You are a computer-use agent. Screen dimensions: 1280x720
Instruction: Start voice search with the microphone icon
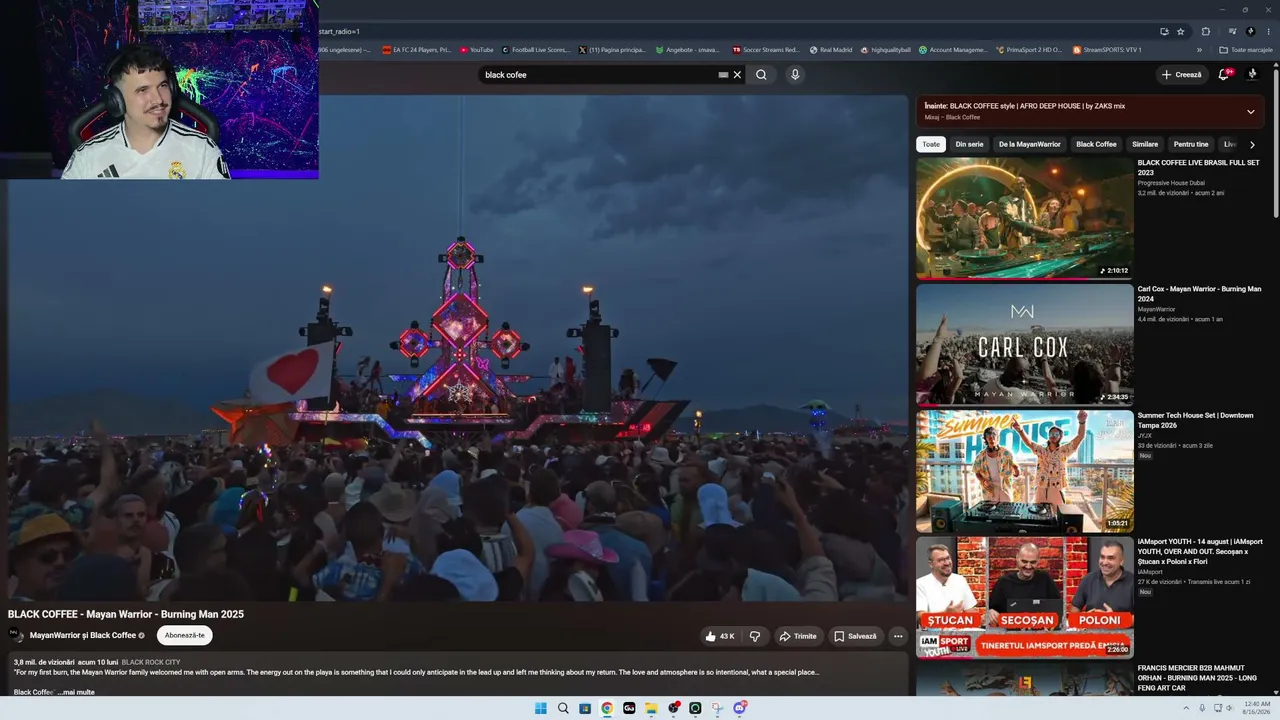(x=795, y=75)
